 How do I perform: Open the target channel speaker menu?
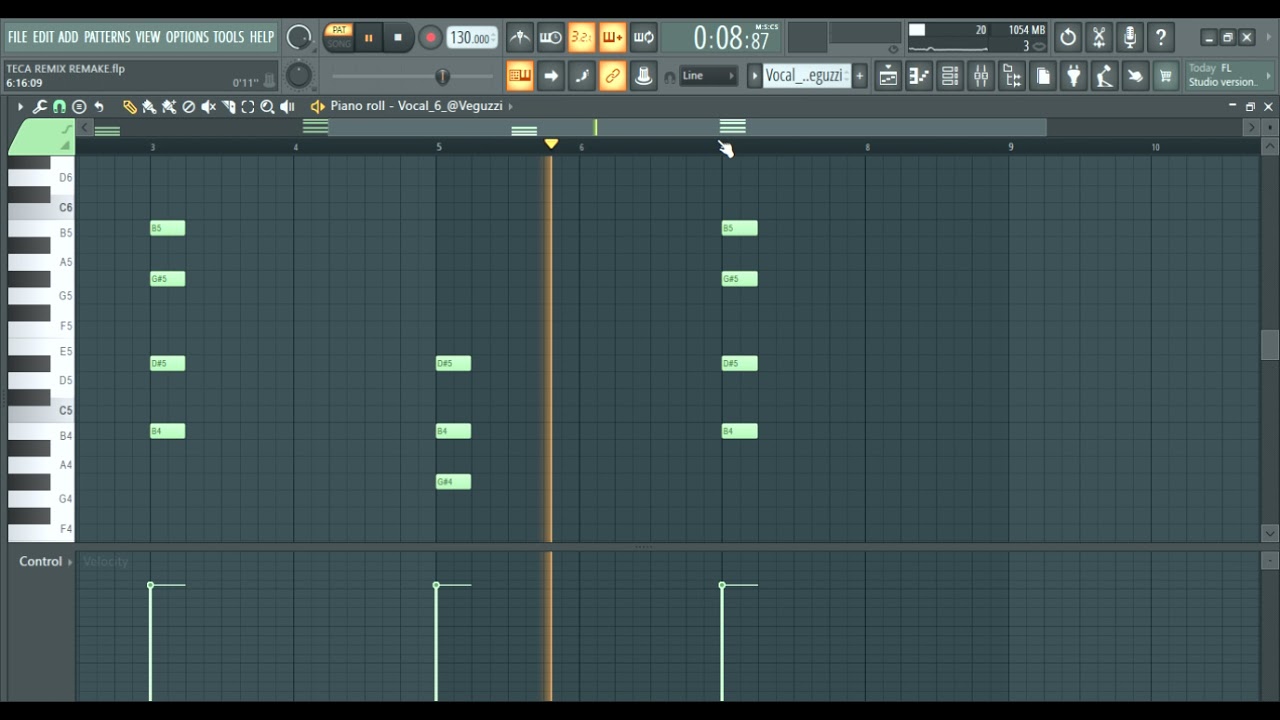click(x=318, y=106)
